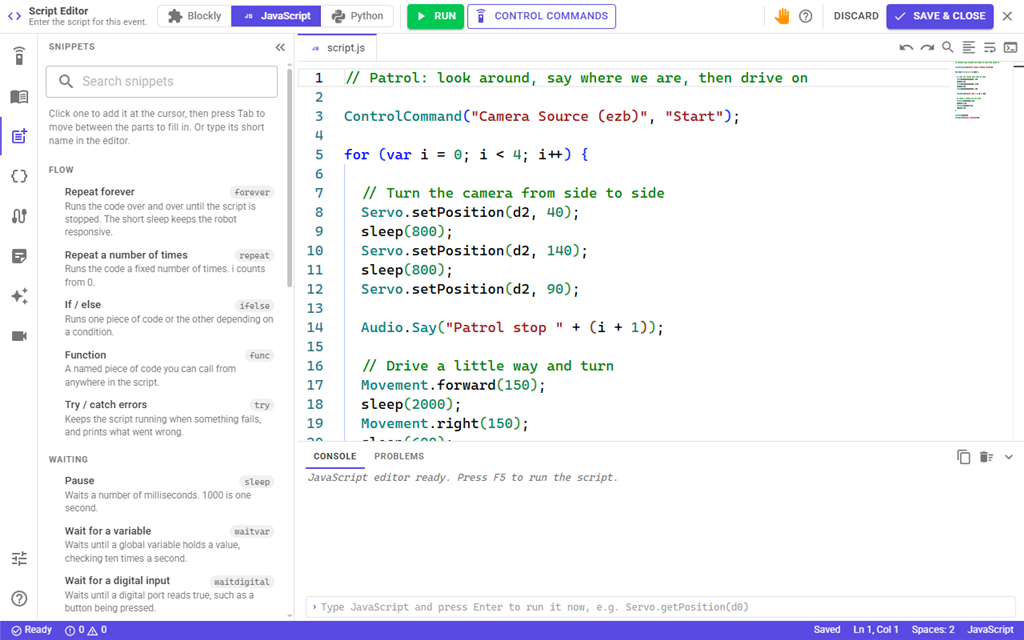Open the errors and warnings count
Viewport: 1024px width, 640px height.
pyautogui.click(x=86, y=630)
